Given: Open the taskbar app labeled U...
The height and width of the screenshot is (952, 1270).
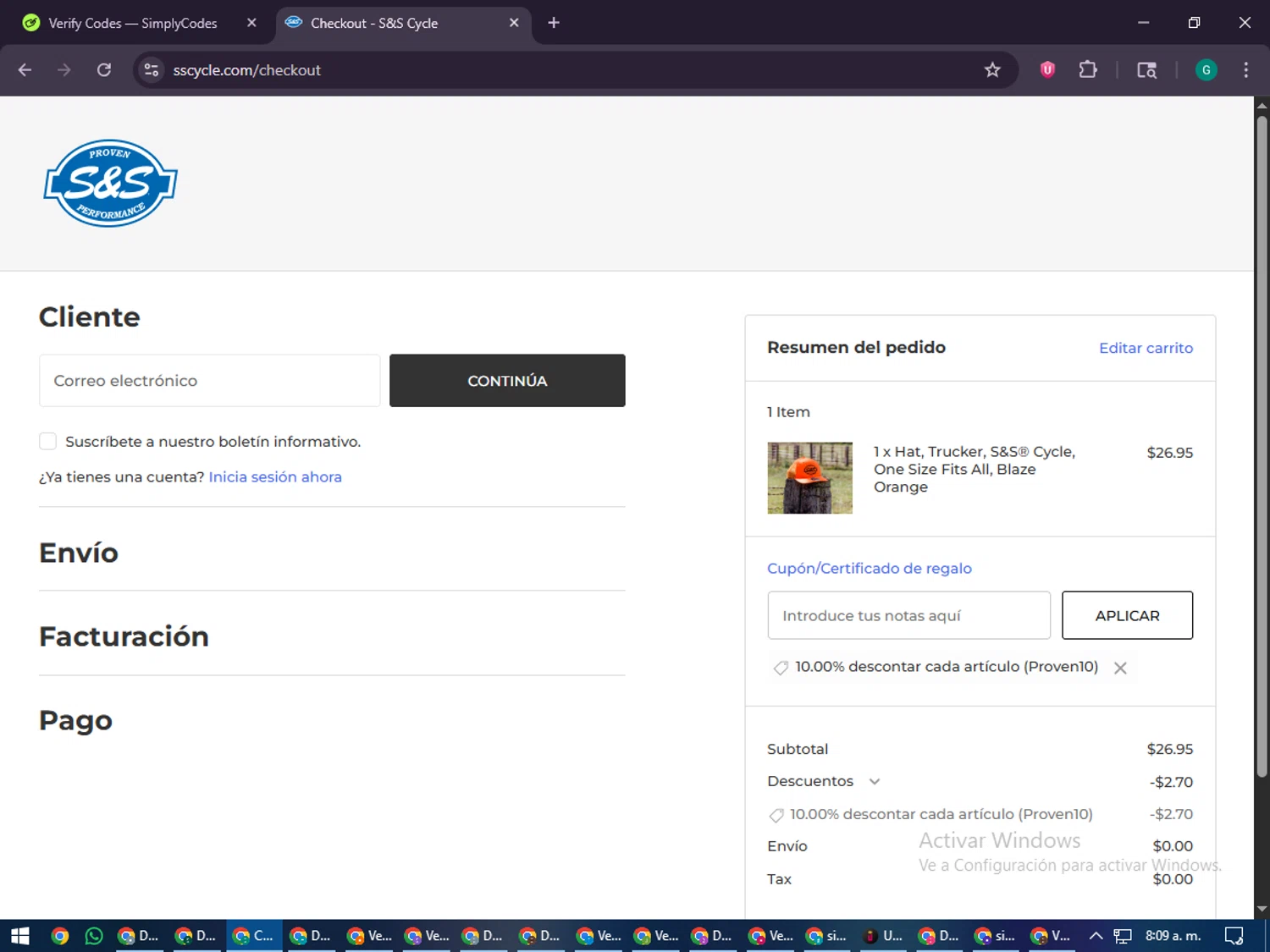Looking at the screenshot, I should (x=883, y=935).
